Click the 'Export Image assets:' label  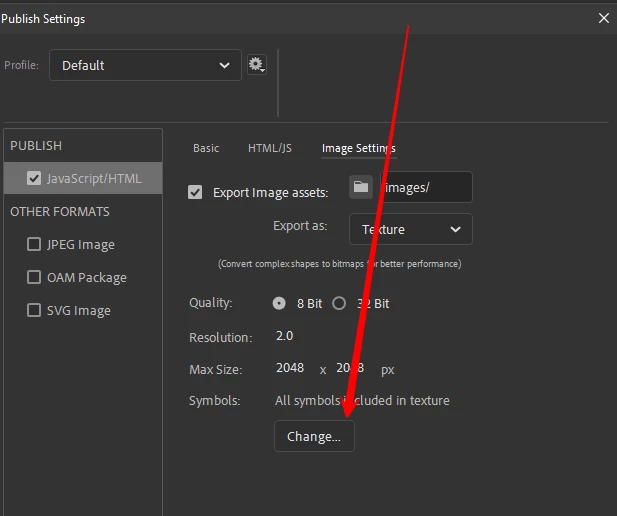(270, 193)
